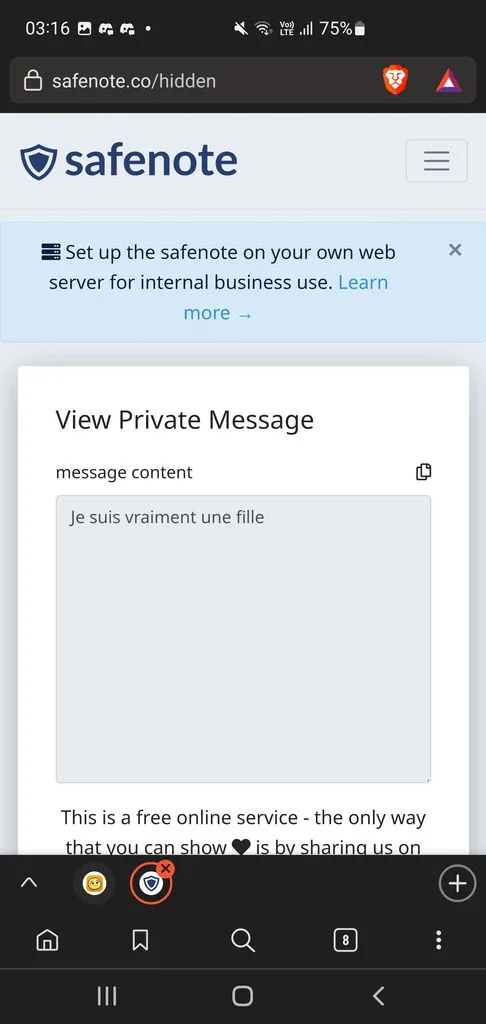Click the safenote logo
Viewport: 486px width, 1024px height.
[x=128, y=161]
